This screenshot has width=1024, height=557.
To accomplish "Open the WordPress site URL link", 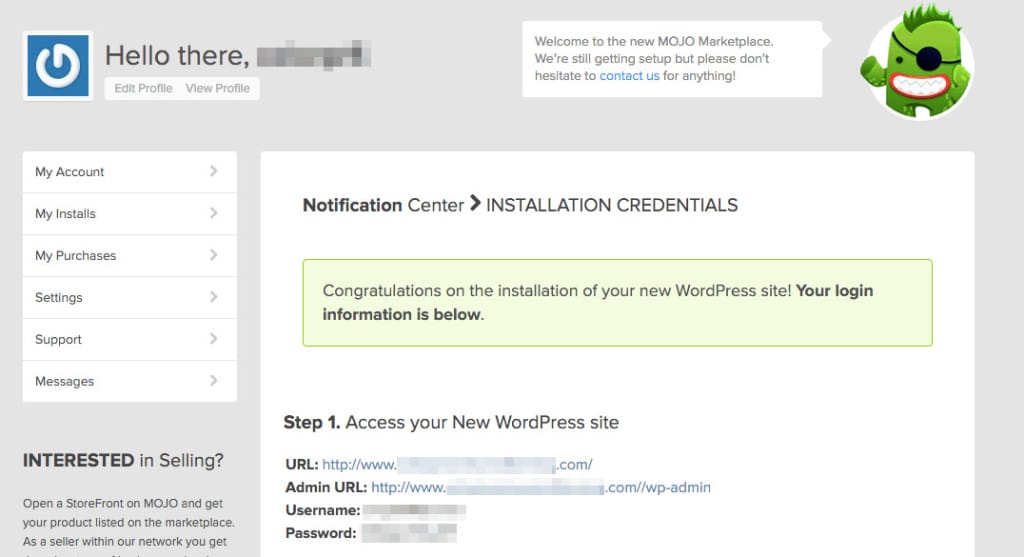I will point(457,465).
